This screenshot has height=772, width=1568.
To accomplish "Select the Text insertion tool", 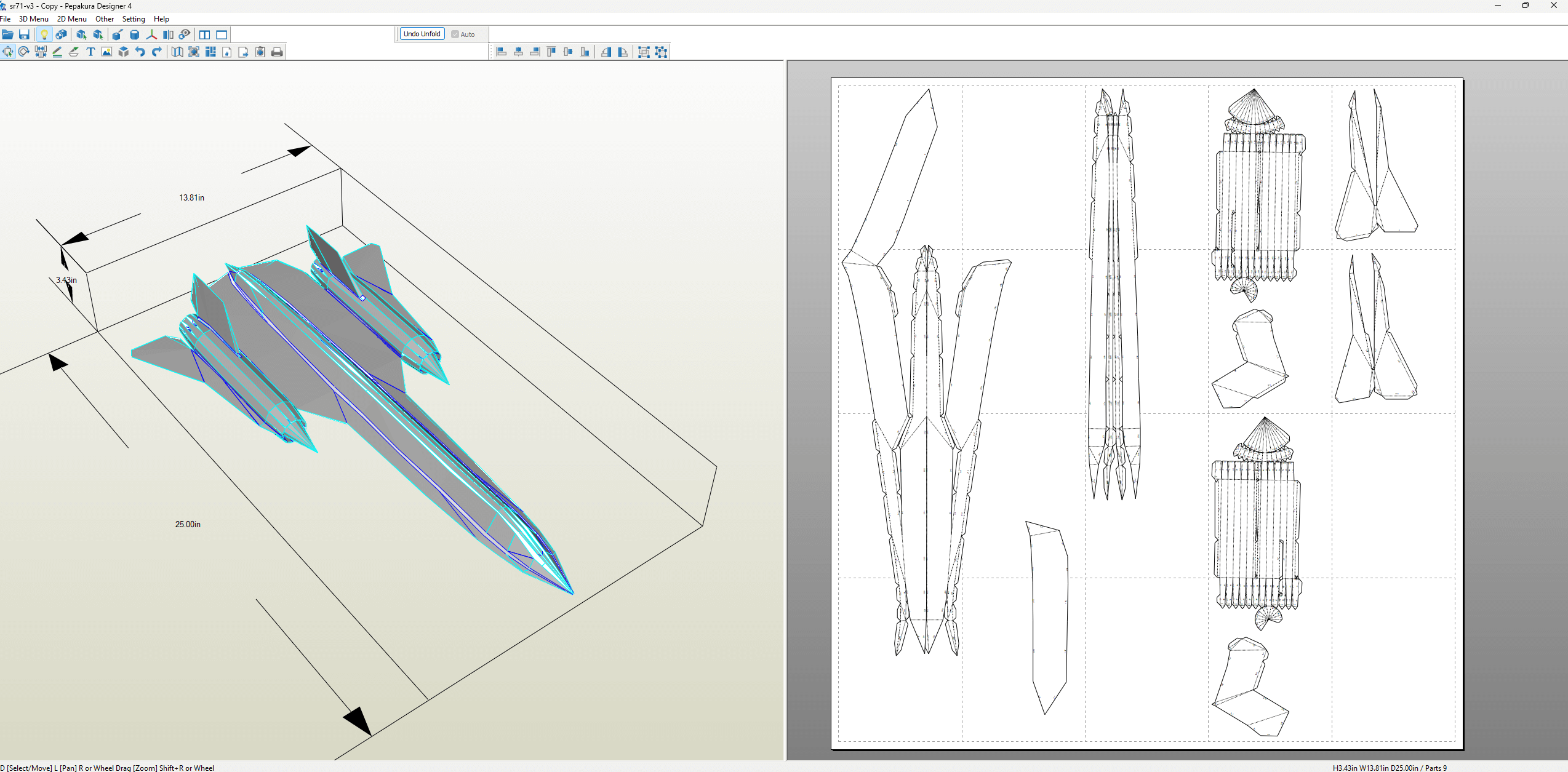I will click(90, 52).
